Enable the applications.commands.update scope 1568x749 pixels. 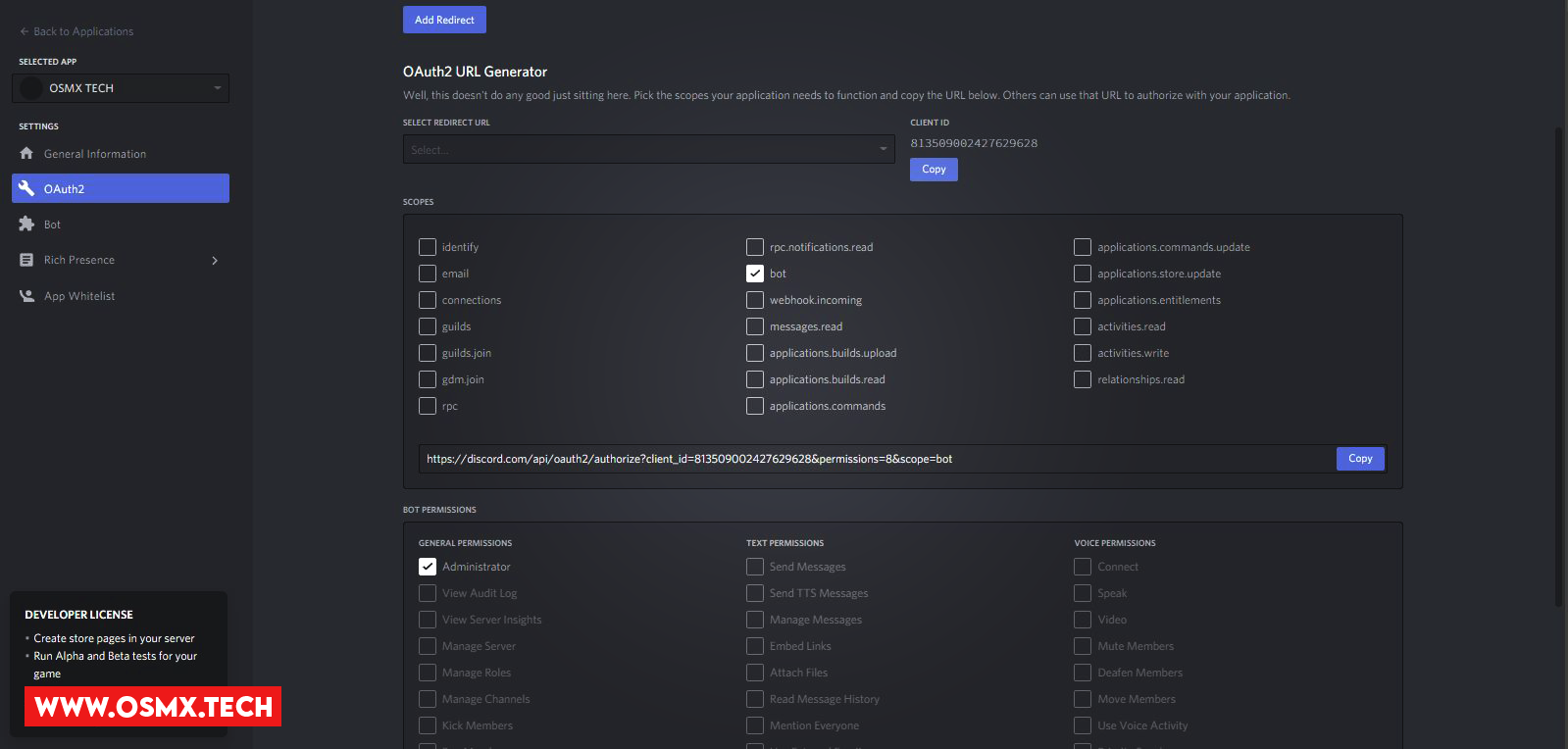tap(1083, 247)
